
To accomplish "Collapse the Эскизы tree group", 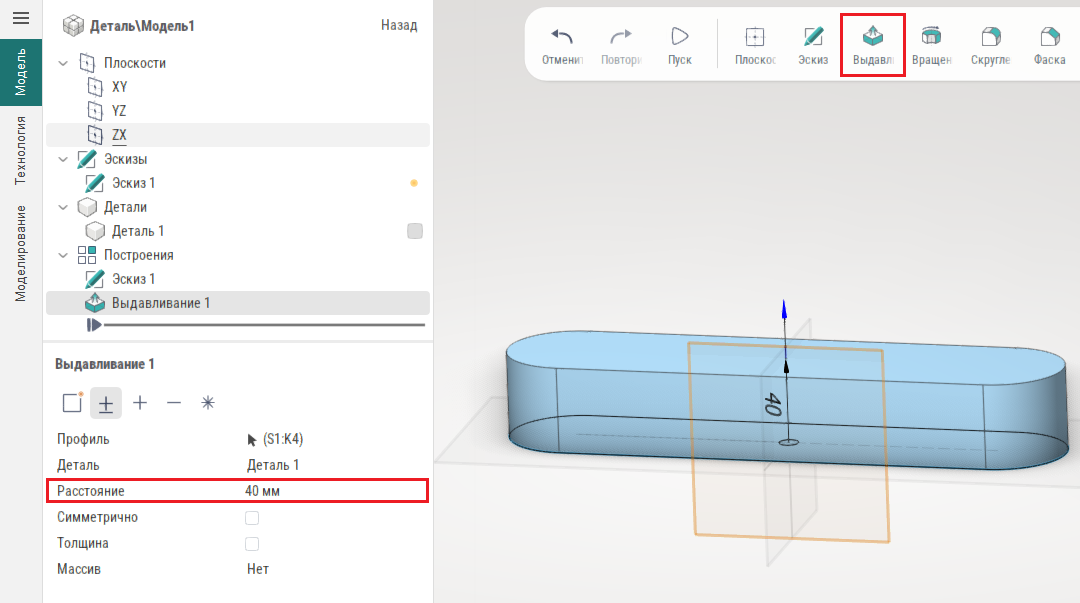I will [63, 159].
